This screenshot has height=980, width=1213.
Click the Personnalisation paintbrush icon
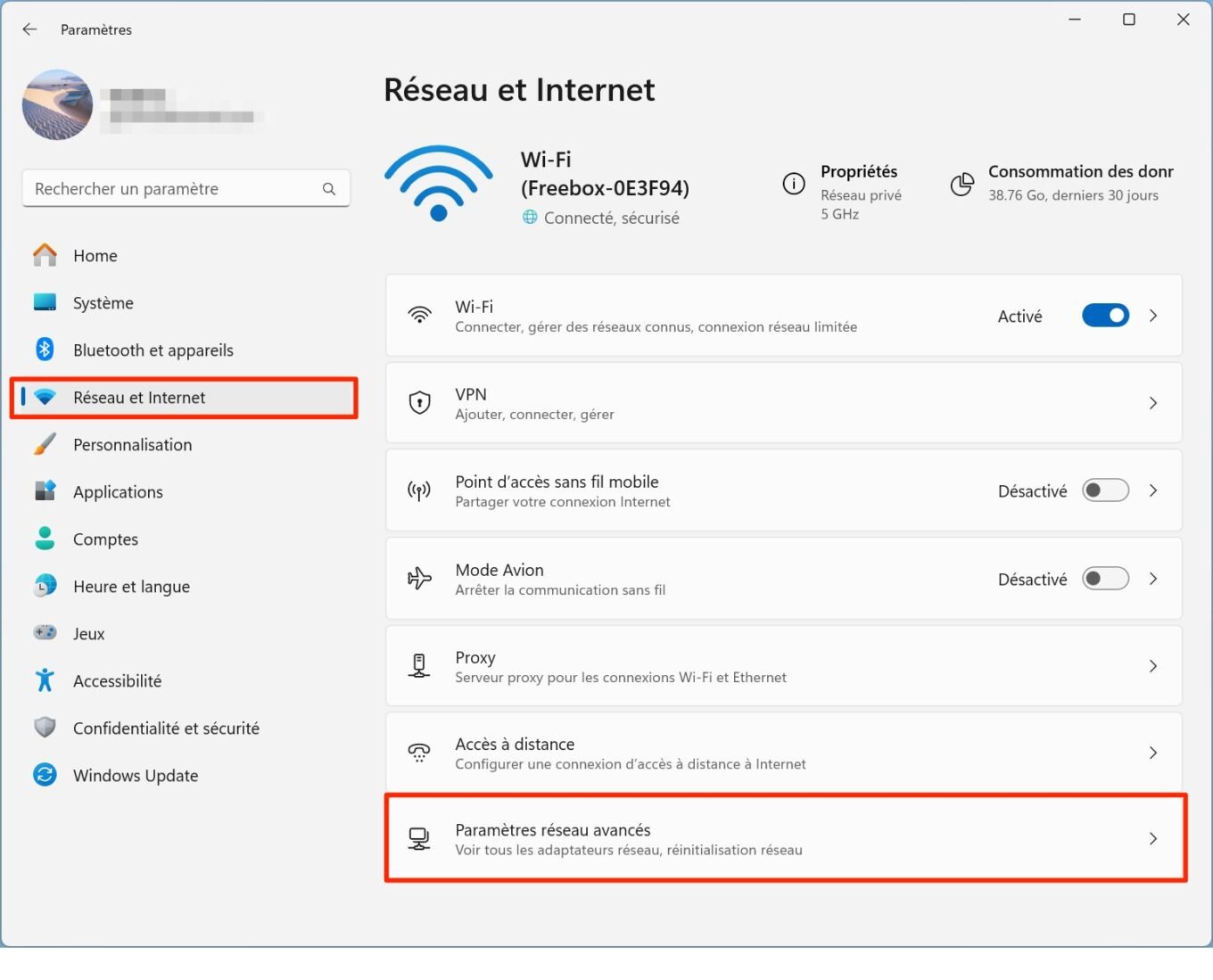45,444
